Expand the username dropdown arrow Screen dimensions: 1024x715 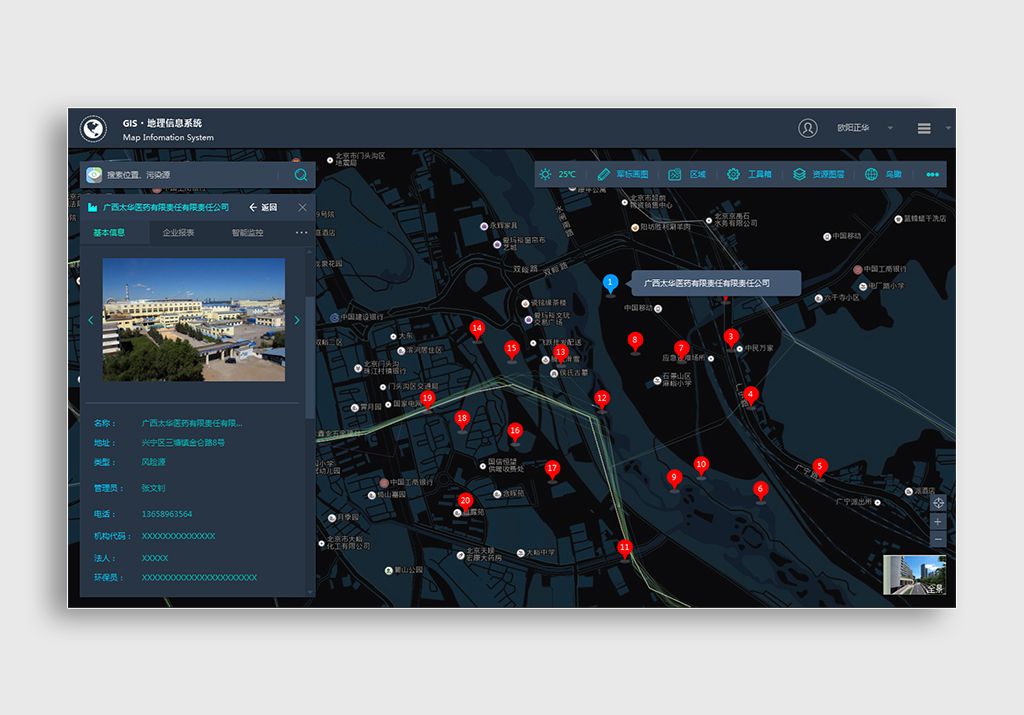coord(890,128)
